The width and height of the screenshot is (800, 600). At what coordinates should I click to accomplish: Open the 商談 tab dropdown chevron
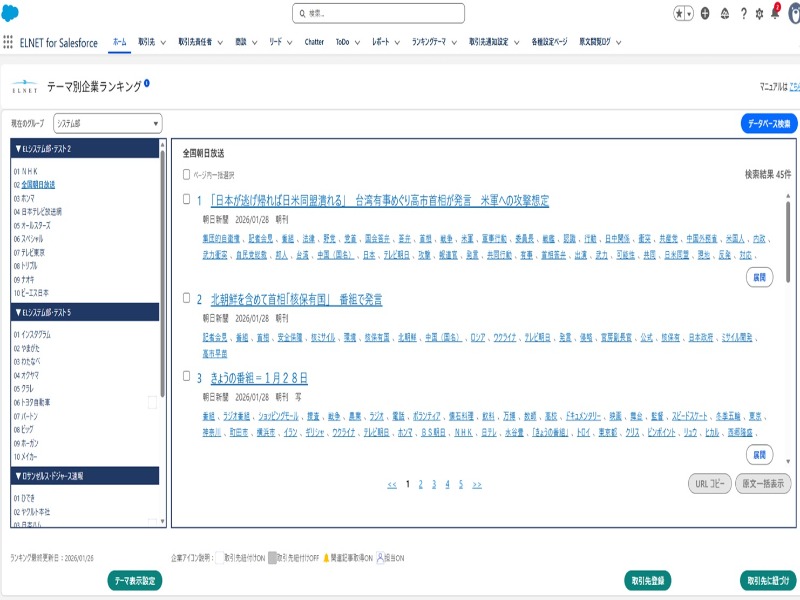pos(255,42)
